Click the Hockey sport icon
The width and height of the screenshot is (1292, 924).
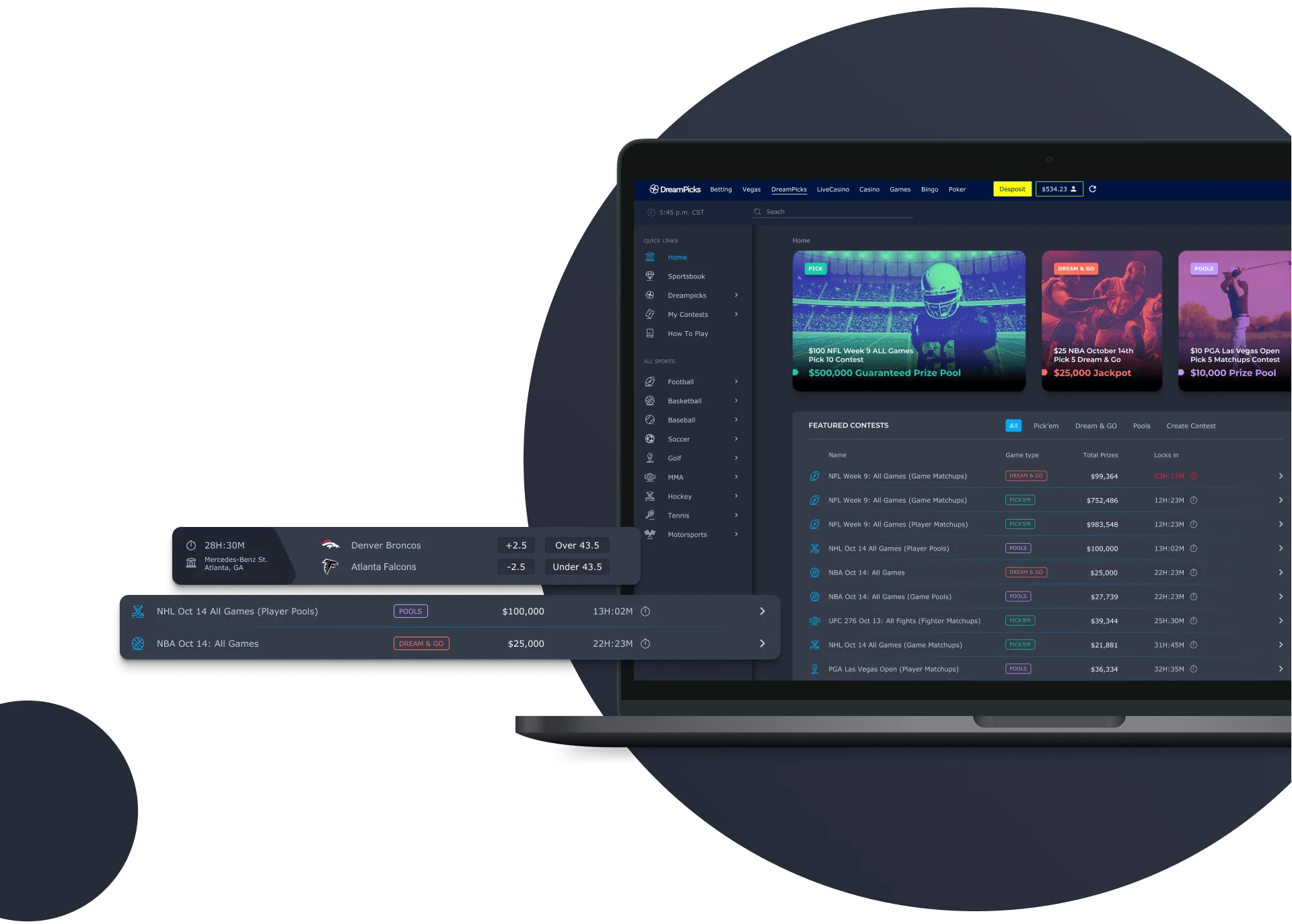pyautogui.click(x=650, y=496)
